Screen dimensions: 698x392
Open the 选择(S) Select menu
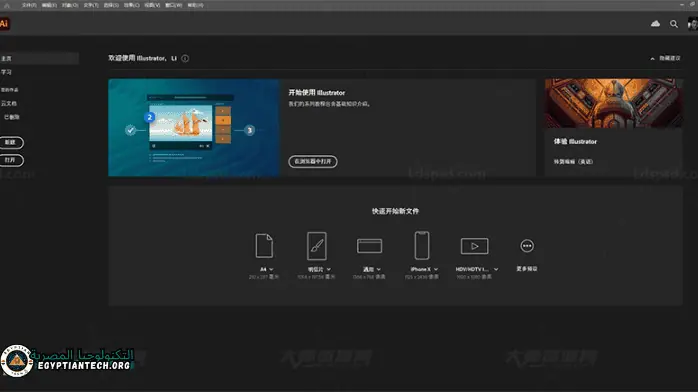pyautogui.click(x=111, y=5)
